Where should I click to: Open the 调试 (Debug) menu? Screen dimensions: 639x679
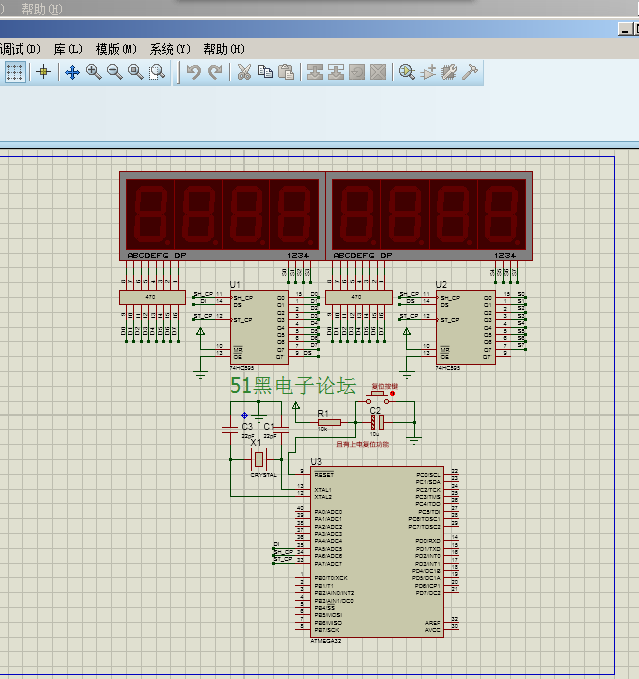20,49
